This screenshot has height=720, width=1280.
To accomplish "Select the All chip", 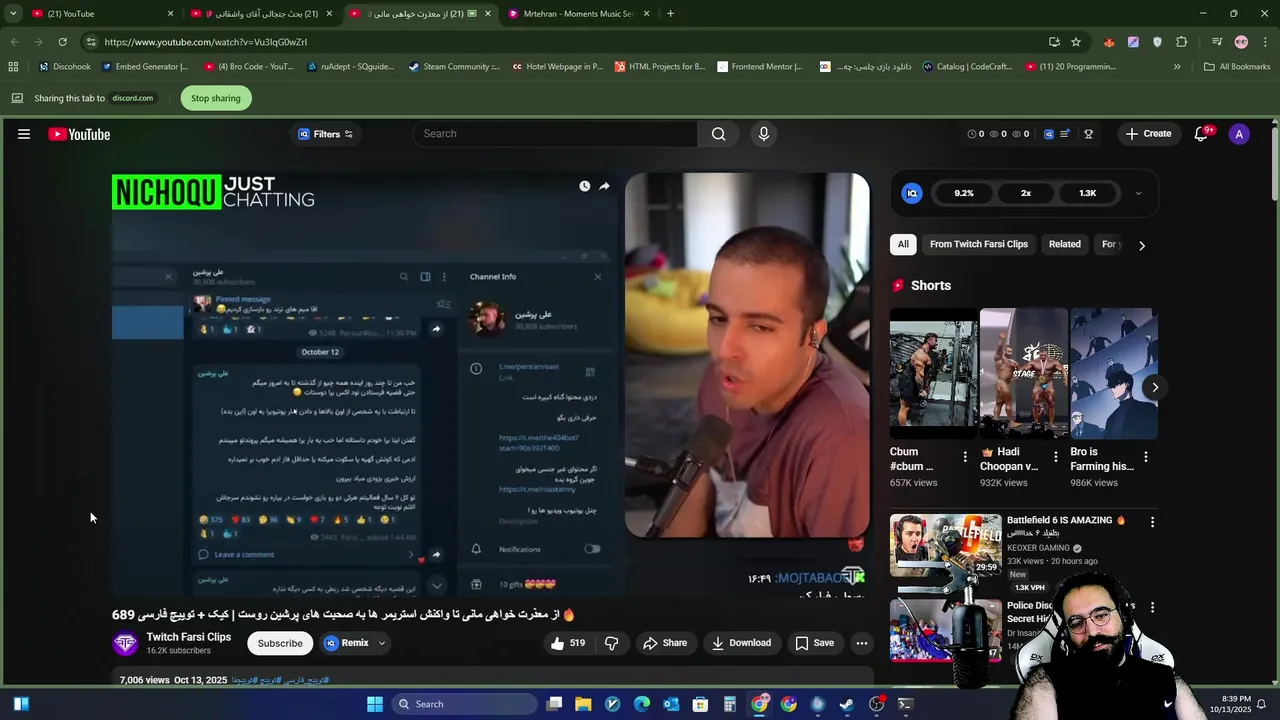I will pyautogui.click(x=903, y=244).
